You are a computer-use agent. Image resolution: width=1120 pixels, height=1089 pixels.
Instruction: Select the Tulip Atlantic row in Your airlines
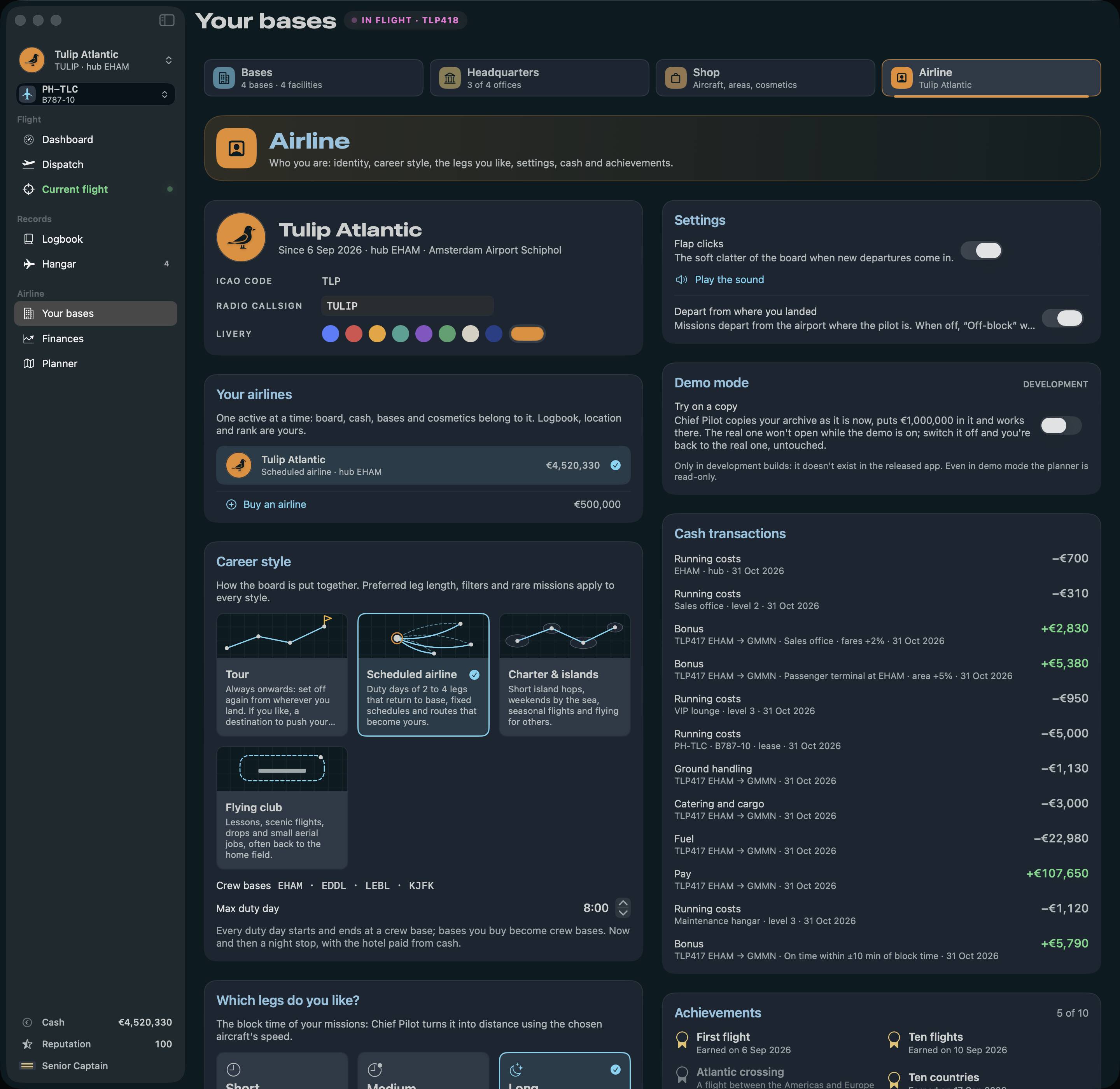click(x=423, y=465)
